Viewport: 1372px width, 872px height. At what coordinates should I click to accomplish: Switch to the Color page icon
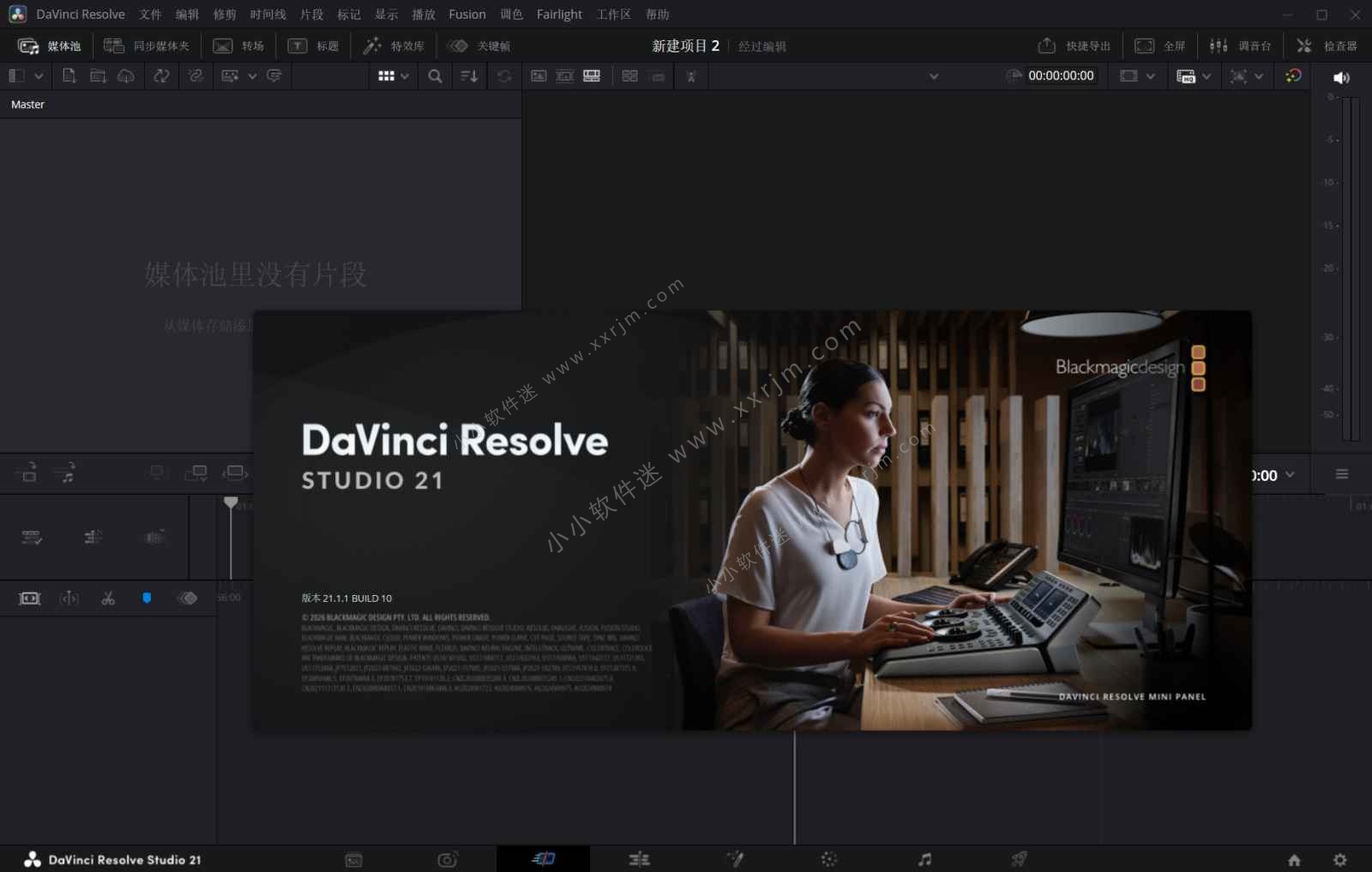pyautogui.click(x=829, y=860)
